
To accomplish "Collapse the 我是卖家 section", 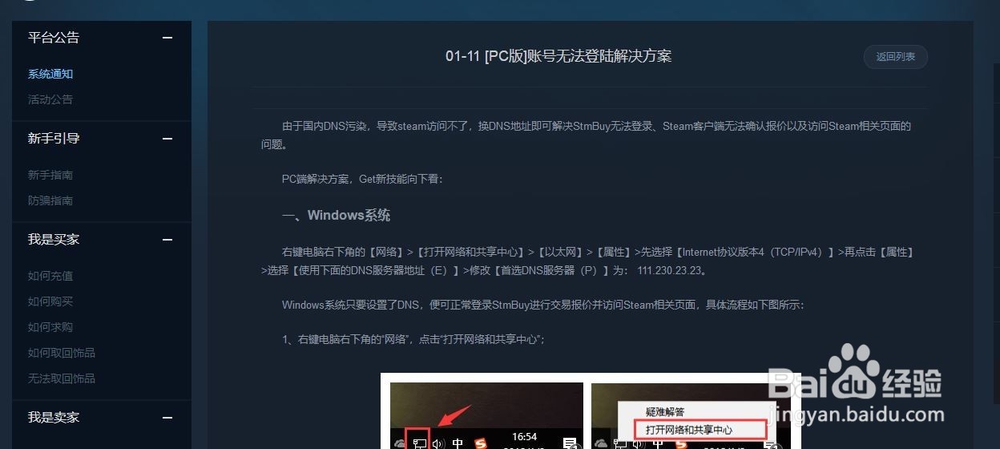I will 167,418.
